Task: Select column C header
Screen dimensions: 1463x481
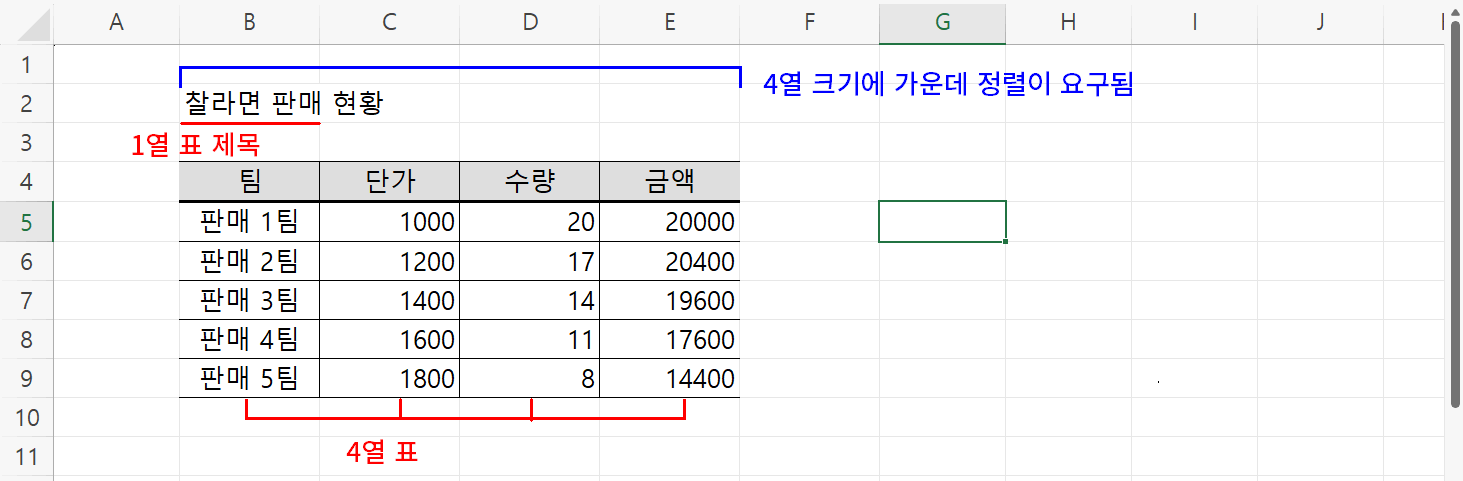Action: coord(389,22)
